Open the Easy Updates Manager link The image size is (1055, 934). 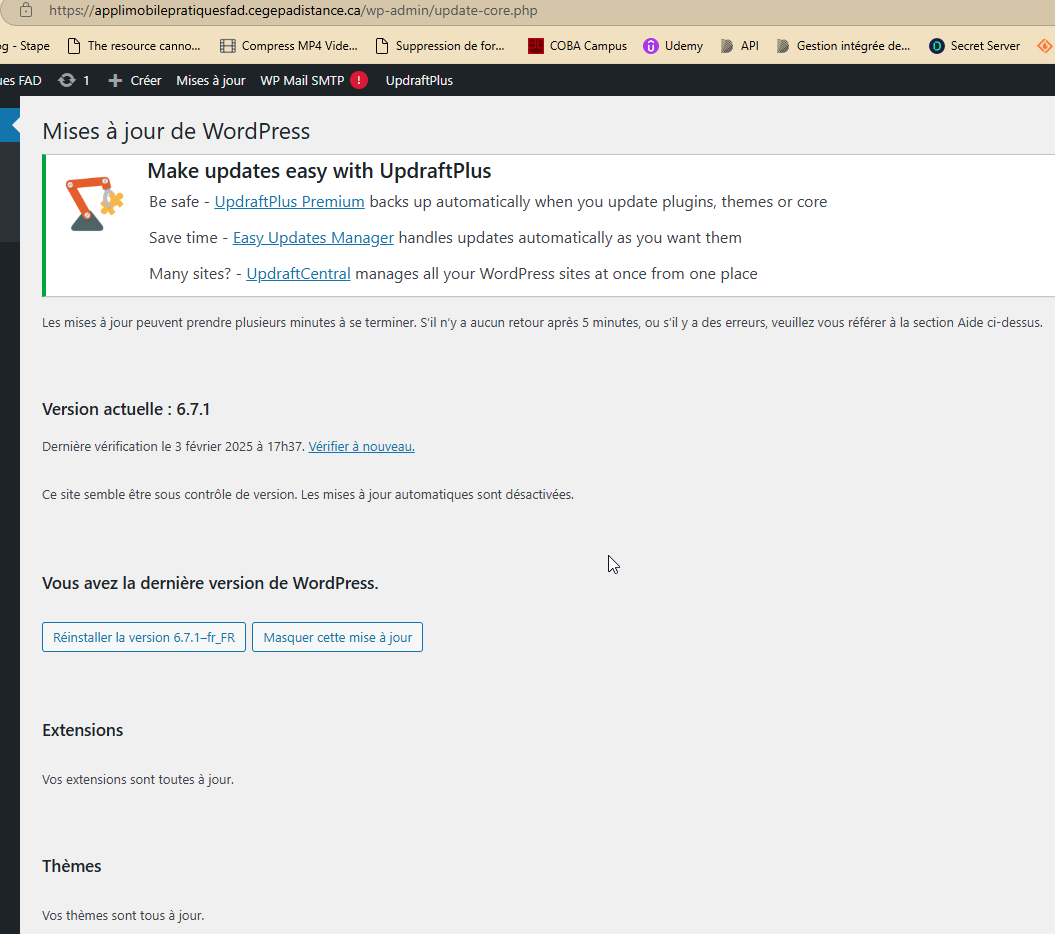(x=313, y=238)
